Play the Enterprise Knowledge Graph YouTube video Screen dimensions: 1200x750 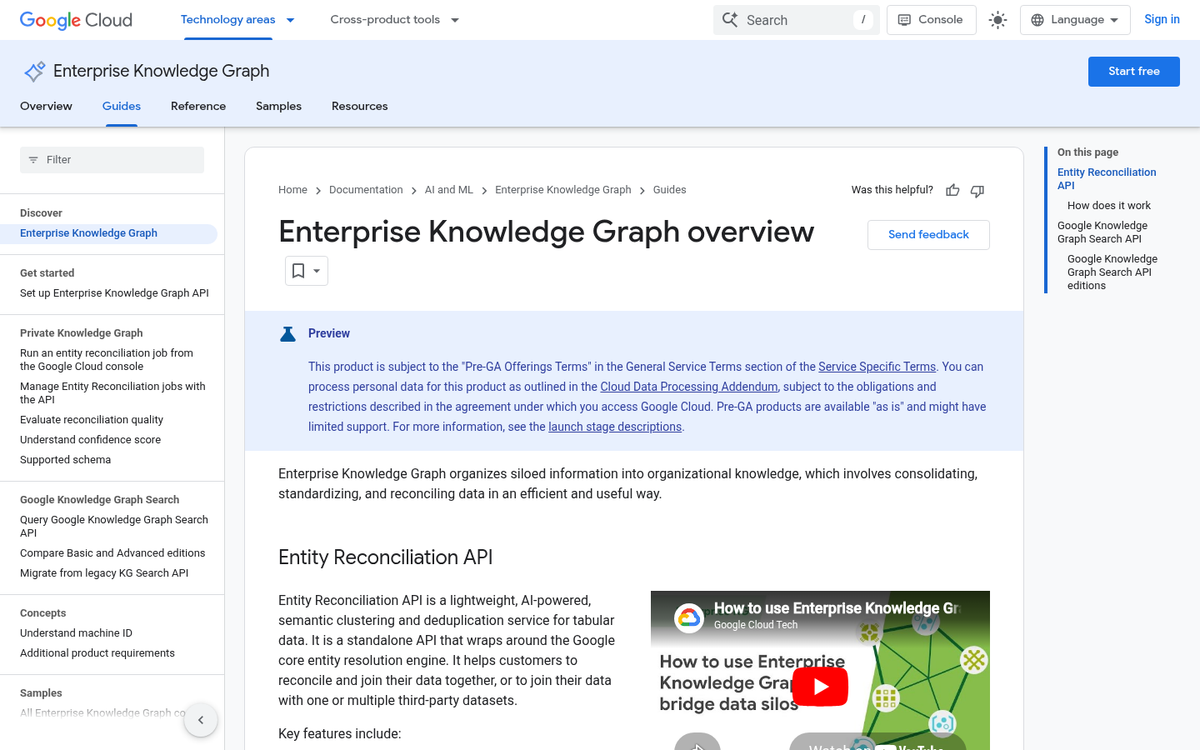[x=820, y=687]
